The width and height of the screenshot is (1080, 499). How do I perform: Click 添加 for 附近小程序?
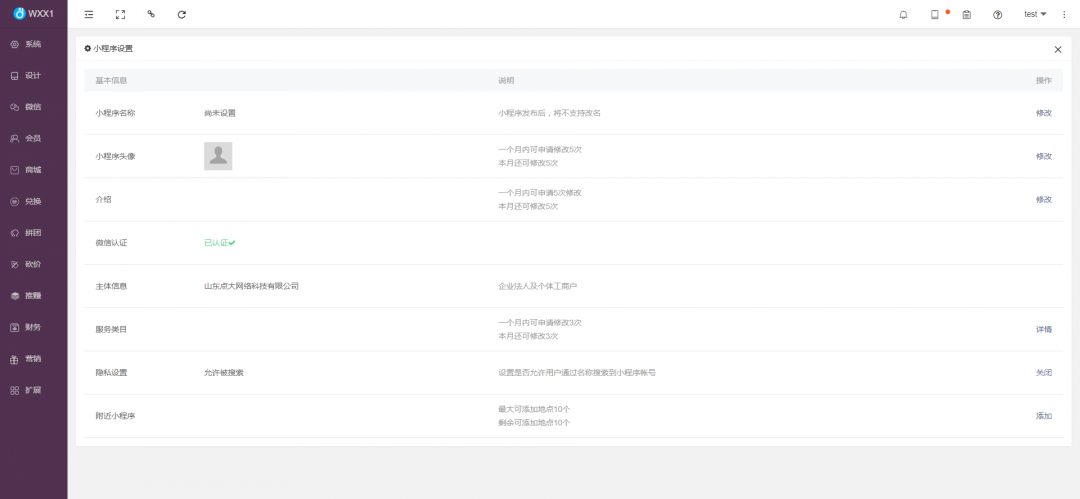click(1043, 416)
